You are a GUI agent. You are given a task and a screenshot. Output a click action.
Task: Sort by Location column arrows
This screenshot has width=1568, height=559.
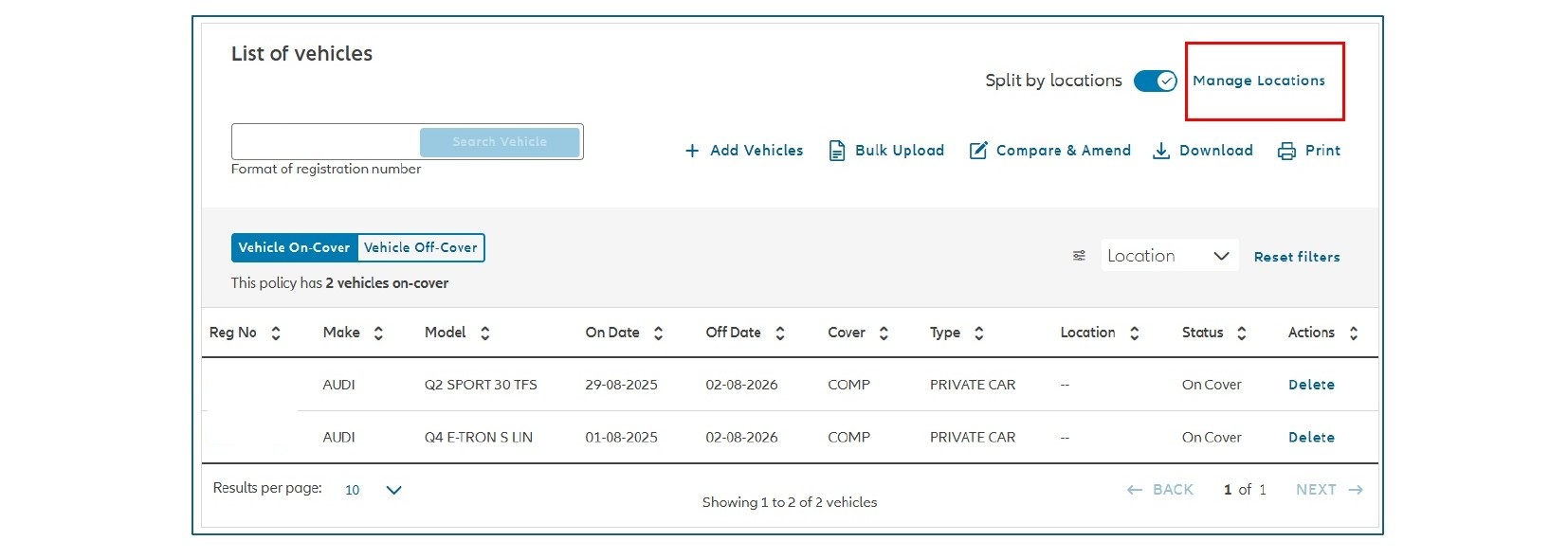[1135, 333]
